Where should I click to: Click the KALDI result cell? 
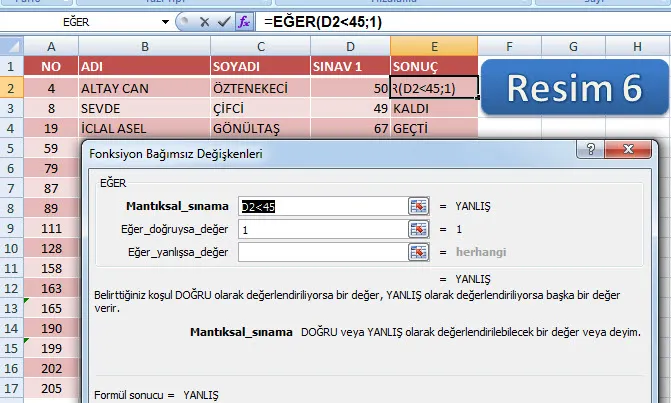tap(433, 108)
